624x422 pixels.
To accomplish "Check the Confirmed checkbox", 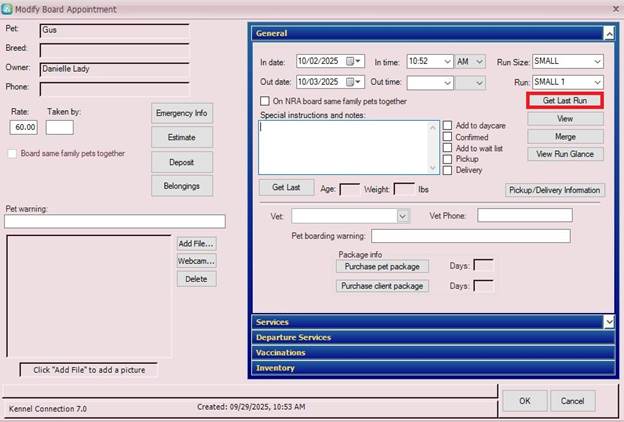I will tap(448, 137).
